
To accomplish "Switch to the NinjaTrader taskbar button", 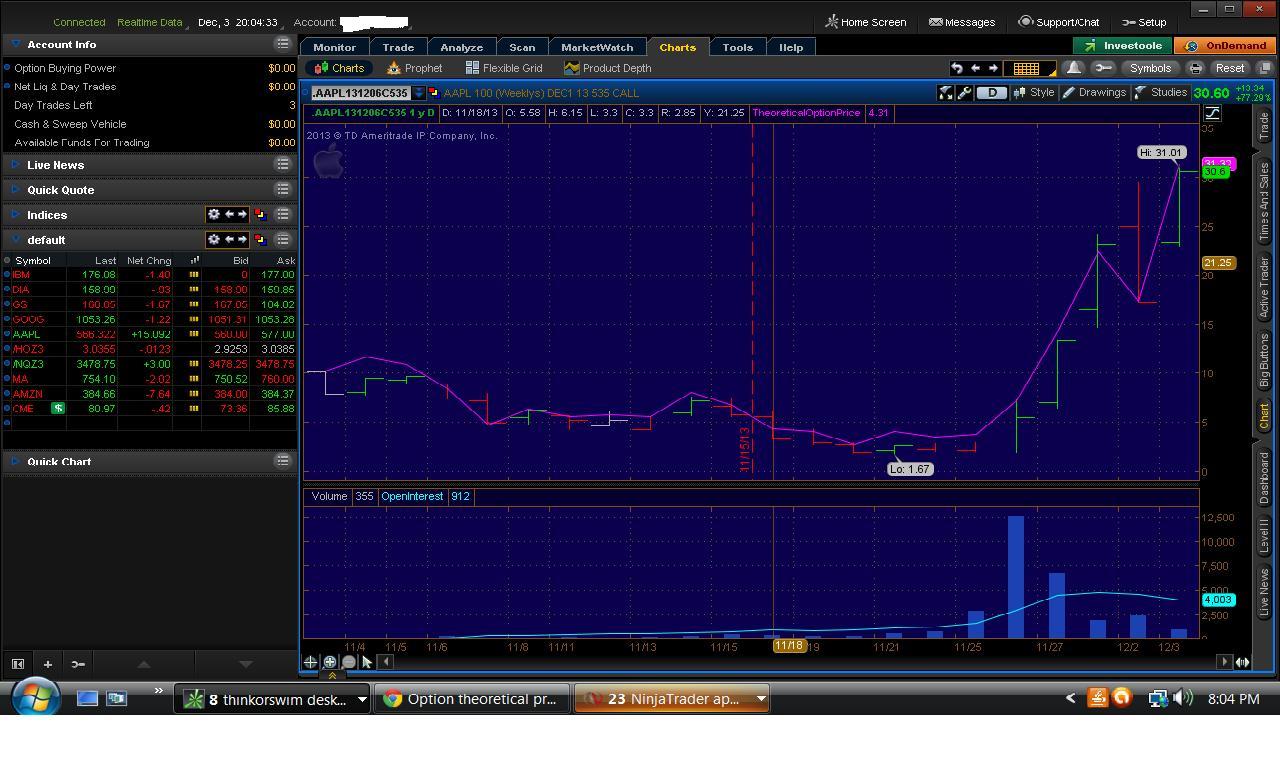I will 672,699.
